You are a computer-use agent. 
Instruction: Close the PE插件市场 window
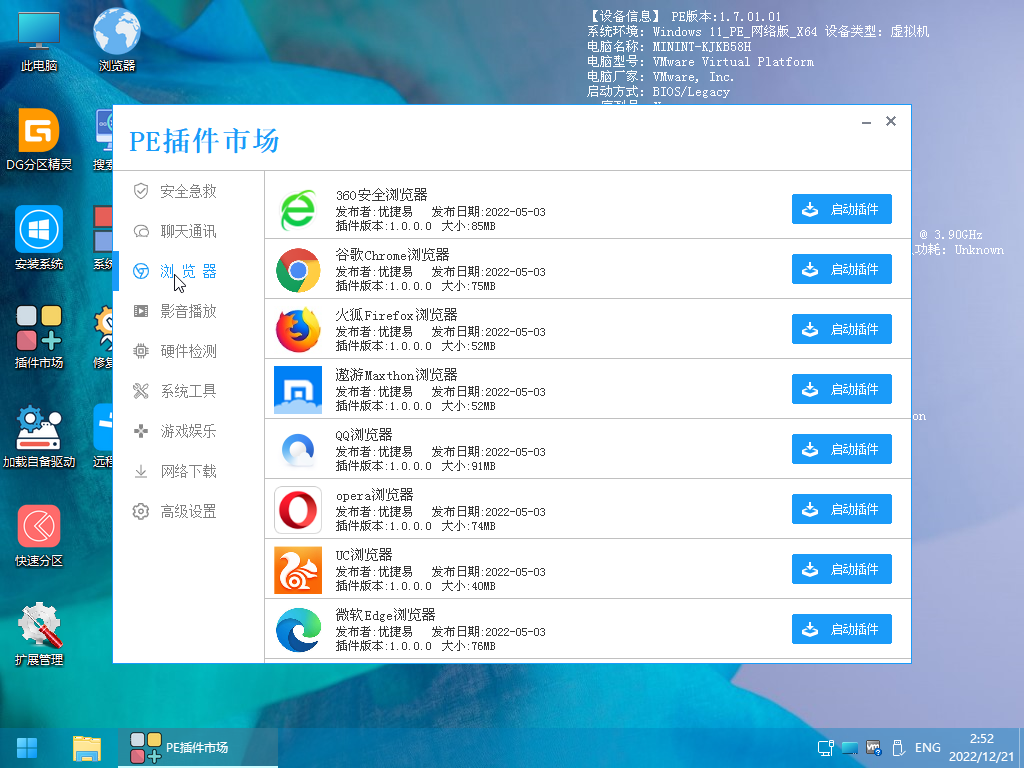891,121
